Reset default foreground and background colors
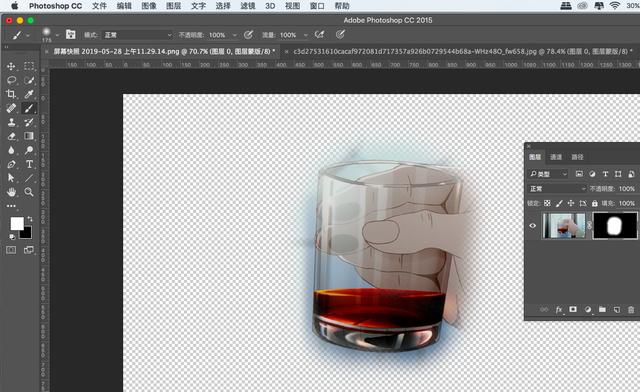The image size is (640, 392). [12, 237]
